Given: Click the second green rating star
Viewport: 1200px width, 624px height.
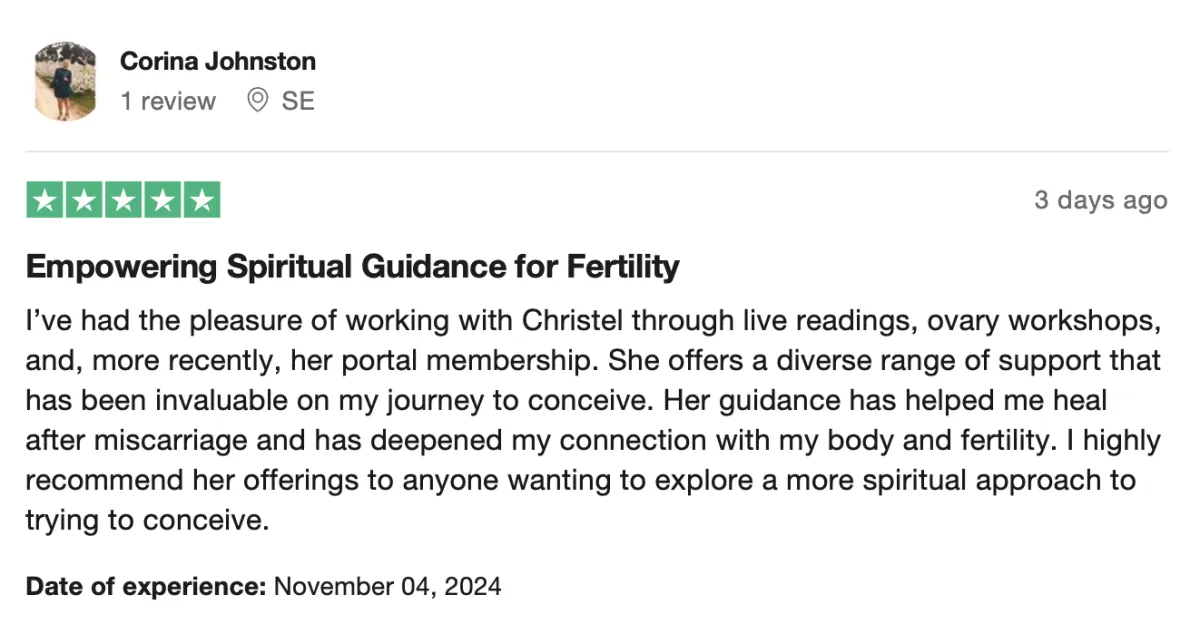Looking at the screenshot, I should point(84,201).
